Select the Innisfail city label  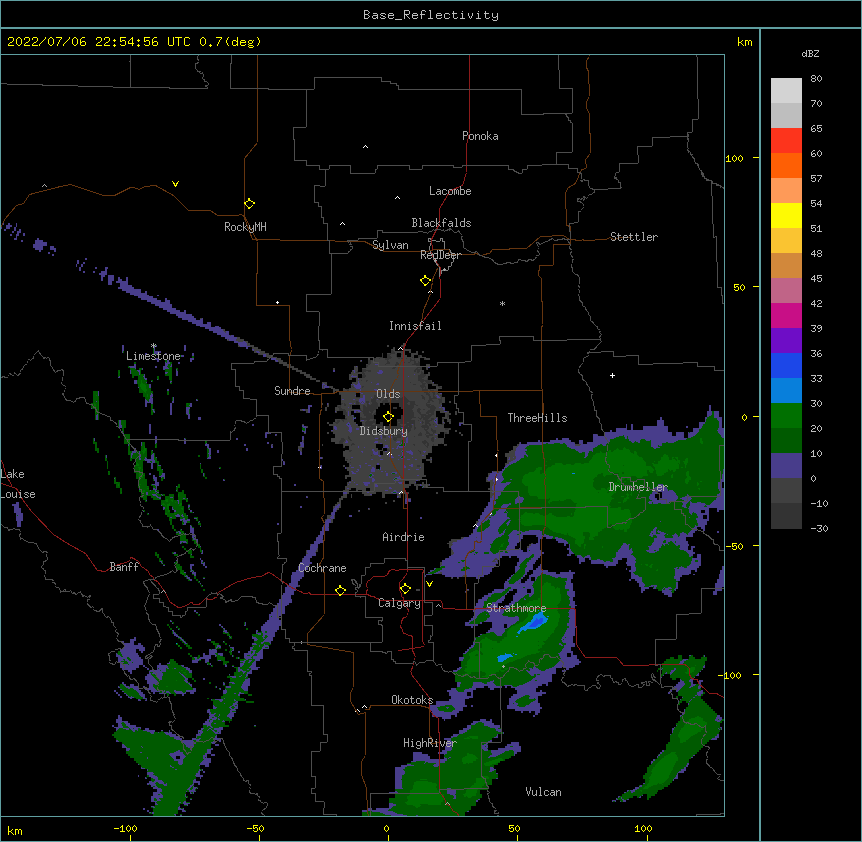[415, 326]
